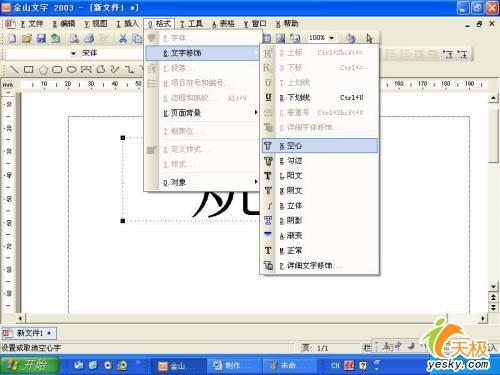Open the 窗口 menu
This screenshot has height=375, width=500.
(255, 24)
